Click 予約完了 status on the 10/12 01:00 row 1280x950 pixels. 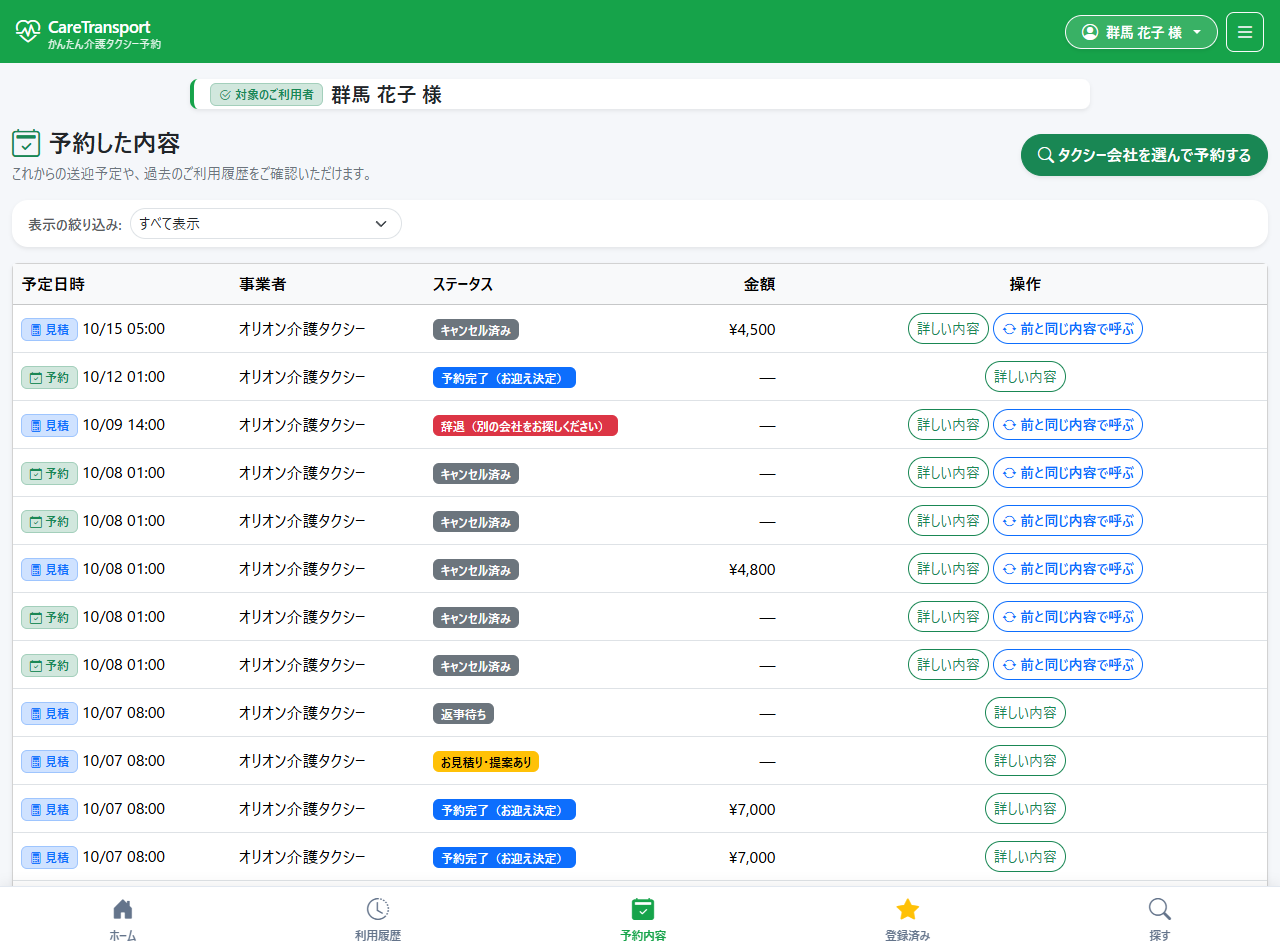click(x=504, y=378)
